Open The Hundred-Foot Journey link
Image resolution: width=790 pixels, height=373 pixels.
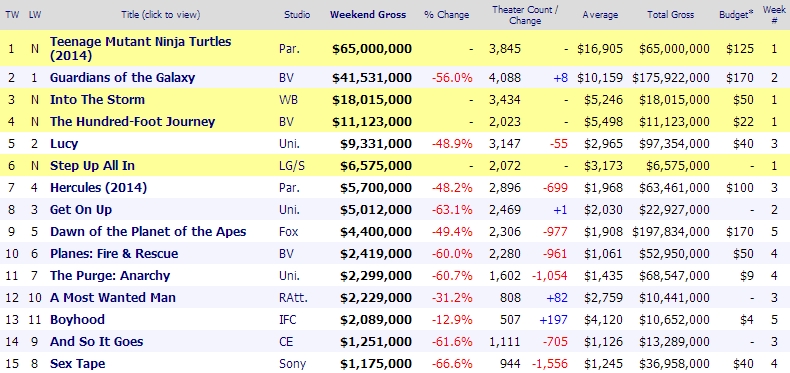[132, 121]
